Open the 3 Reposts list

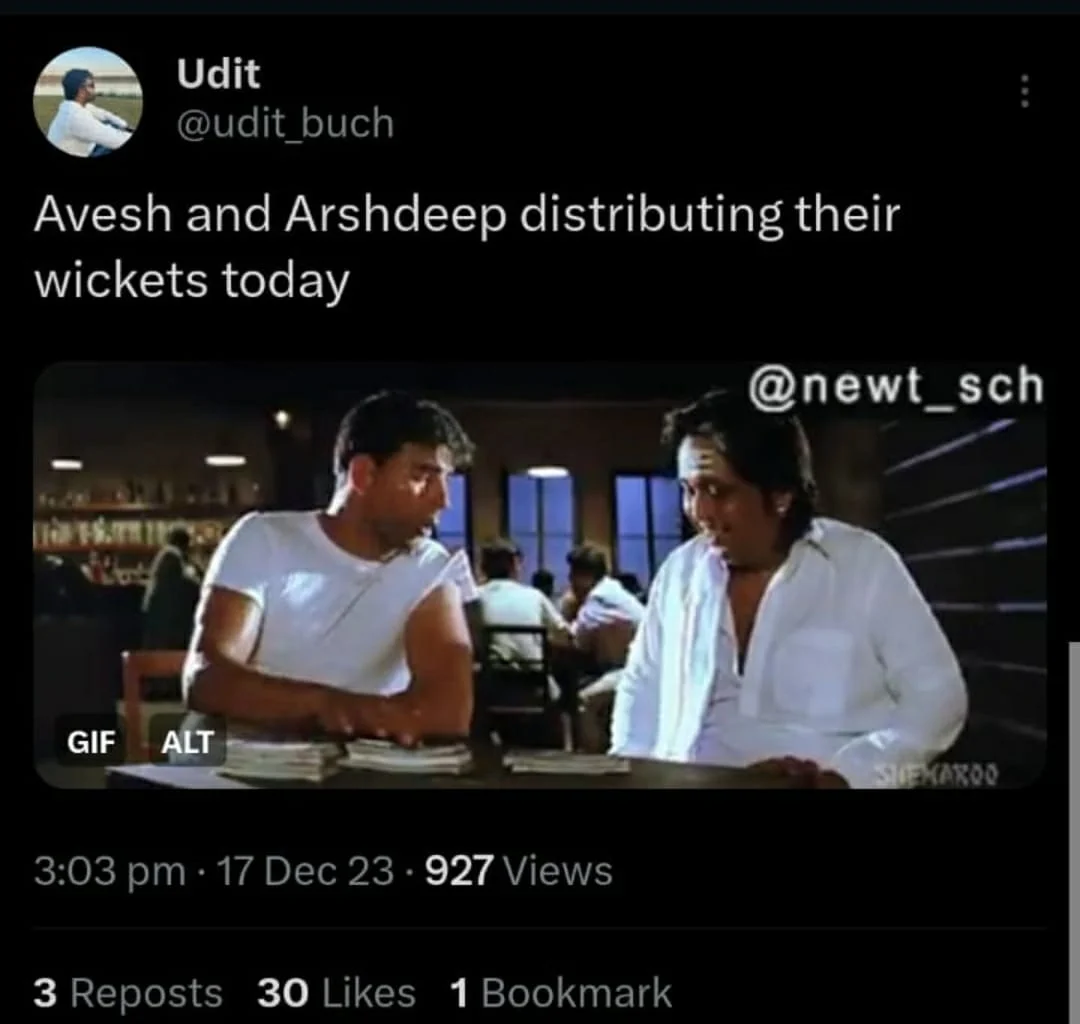128,992
